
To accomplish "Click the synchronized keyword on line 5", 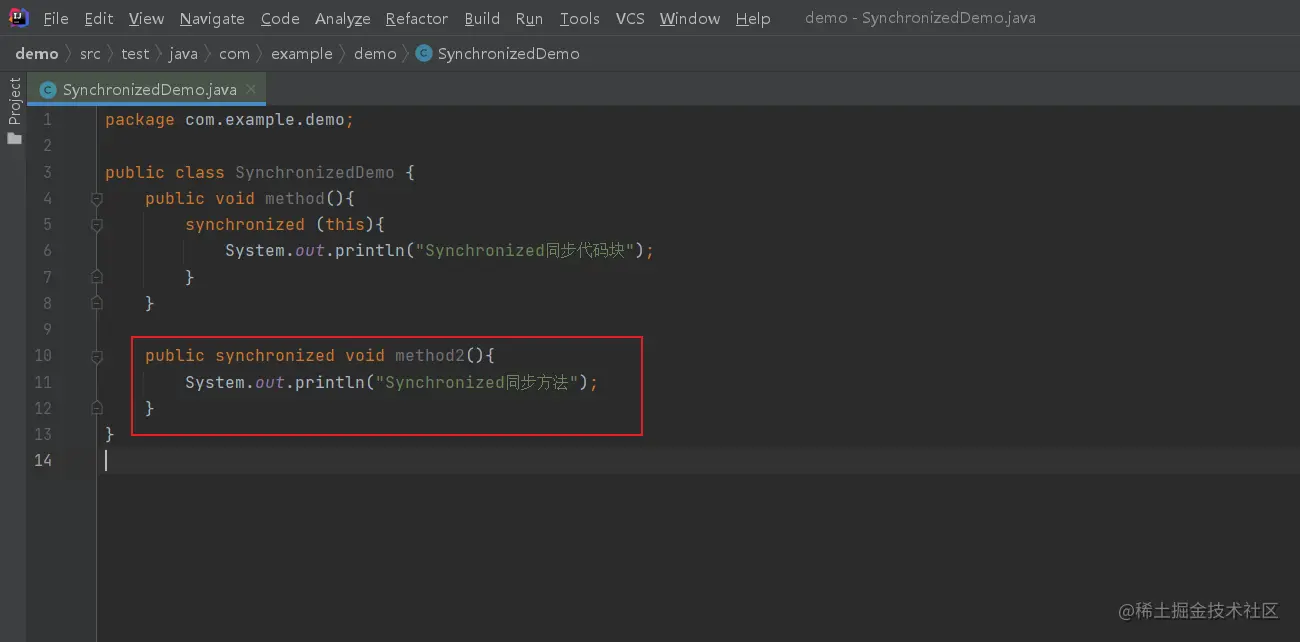I will point(245,224).
